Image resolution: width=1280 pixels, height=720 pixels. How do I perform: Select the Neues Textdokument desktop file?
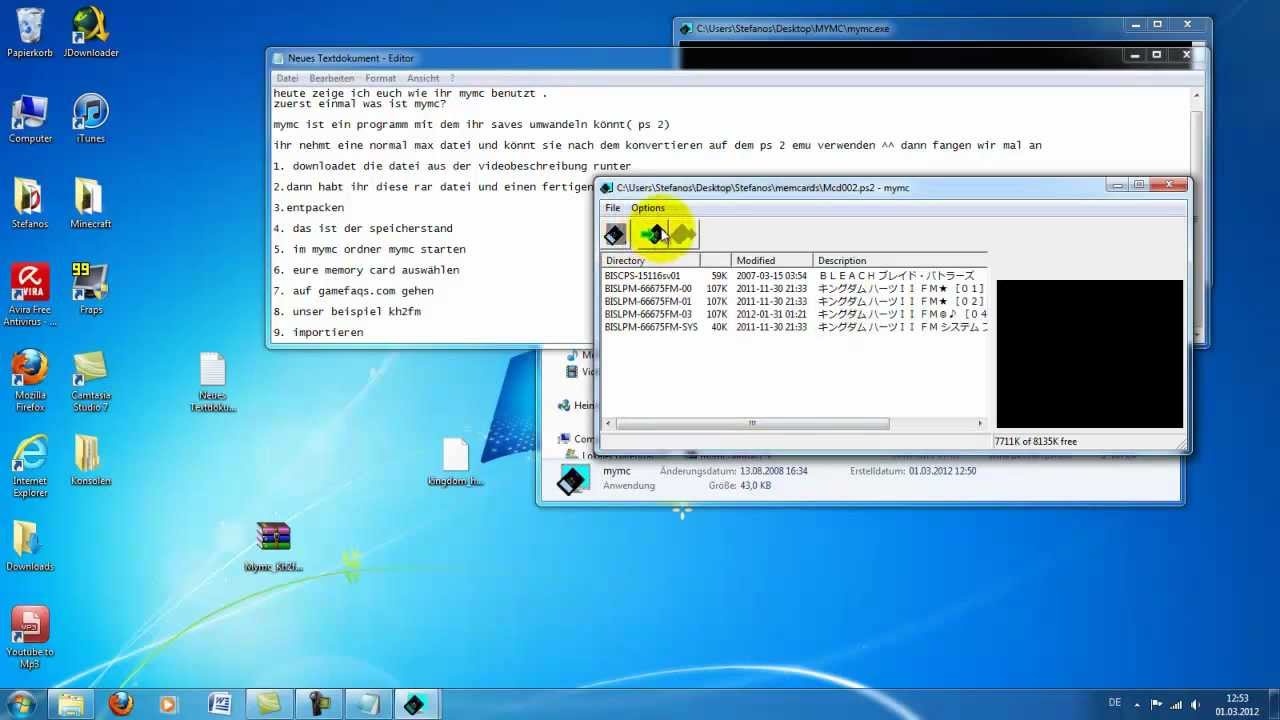[213, 382]
